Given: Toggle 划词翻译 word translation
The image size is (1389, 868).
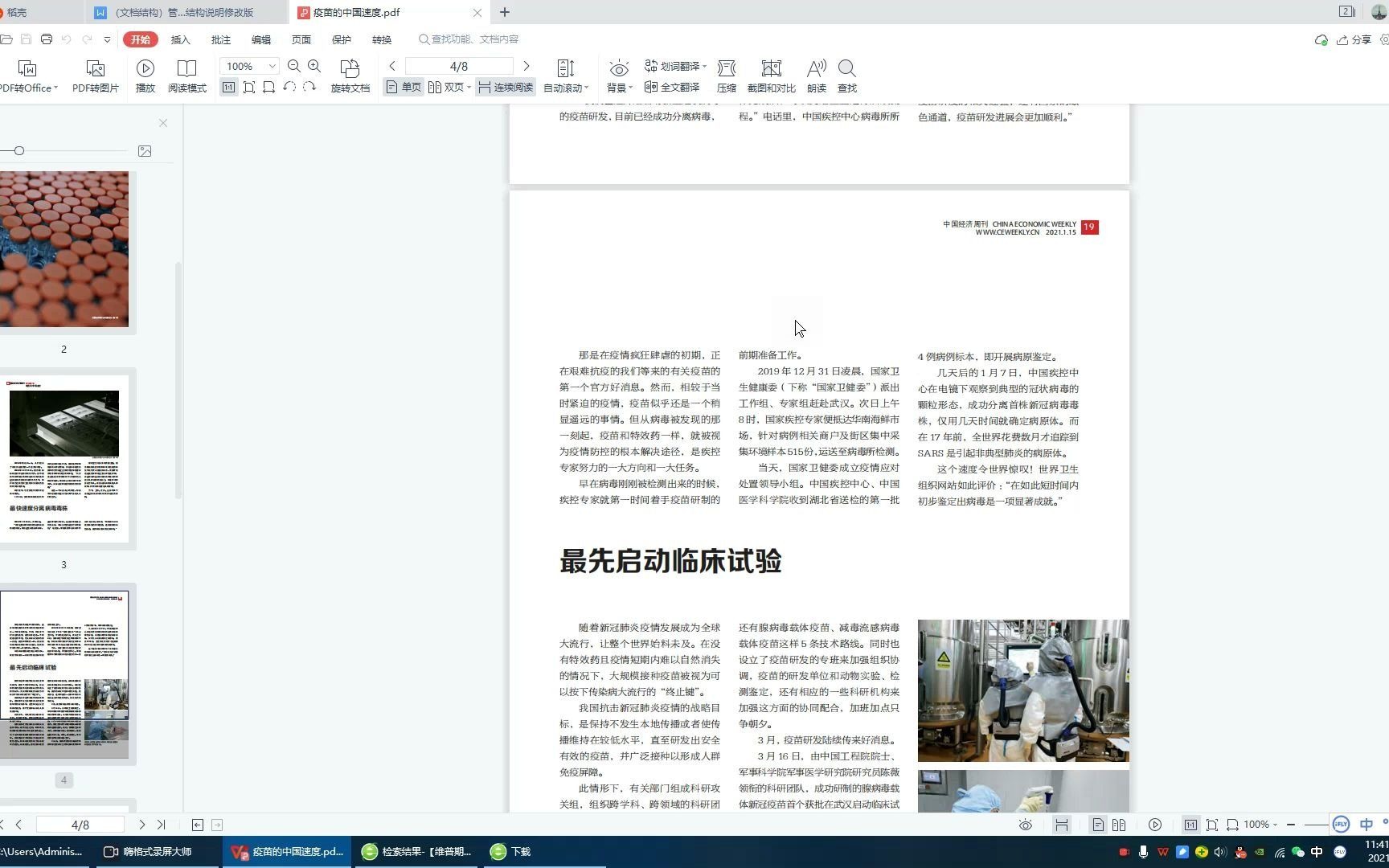Looking at the screenshot, I should 675,66.
